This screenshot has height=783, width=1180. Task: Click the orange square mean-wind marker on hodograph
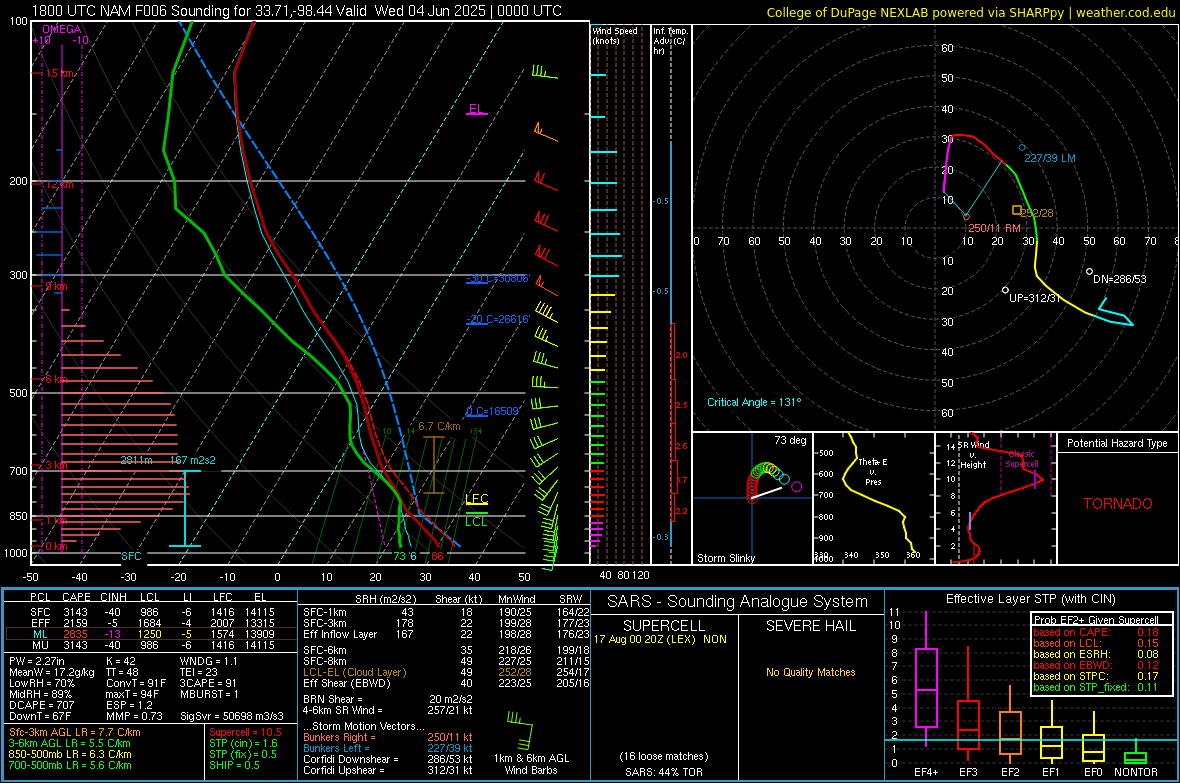[1017, 210]
